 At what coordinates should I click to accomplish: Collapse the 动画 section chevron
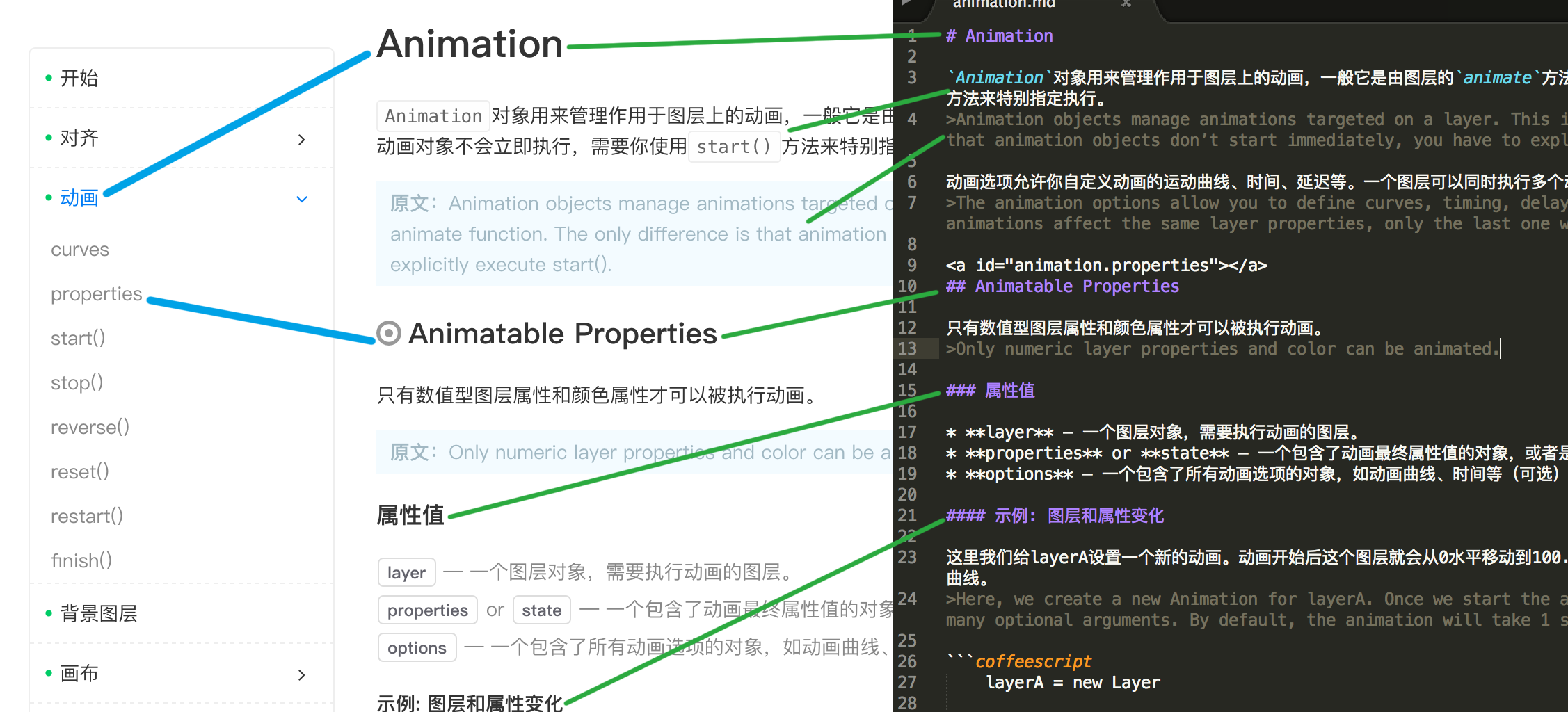coord(301,199)
